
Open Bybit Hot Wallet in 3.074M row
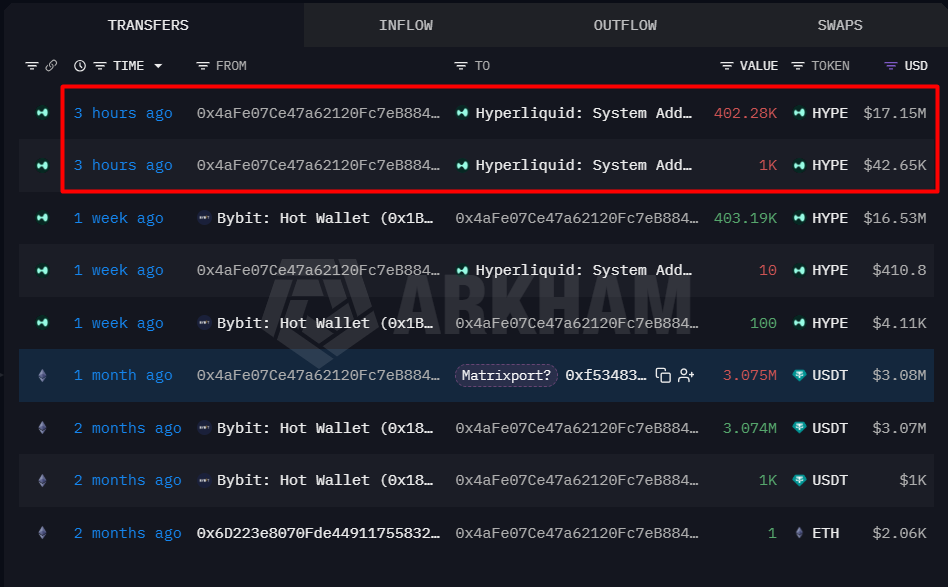(325, 428)
